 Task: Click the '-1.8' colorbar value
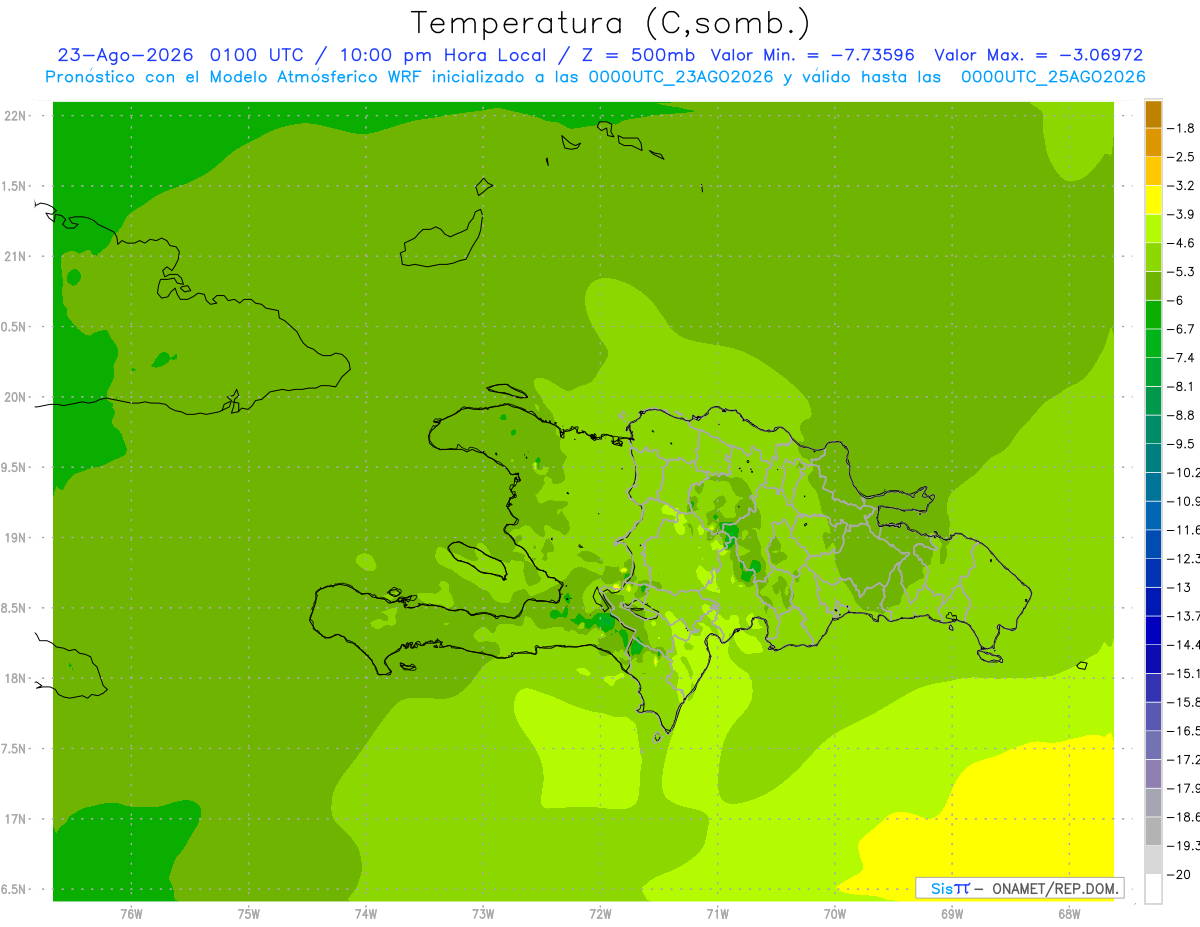1181,128
